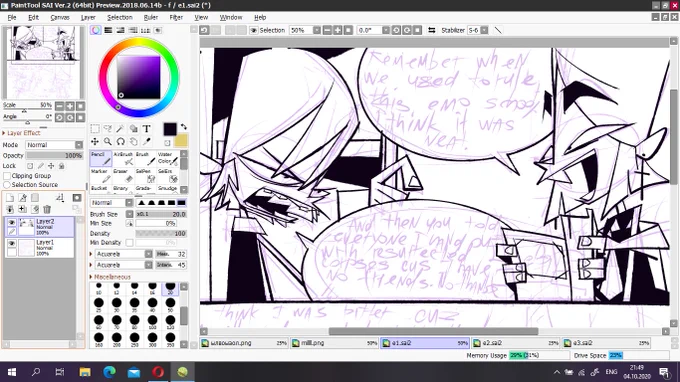Activate the Zoom magnifier tool
This screenshot has width=680, height=382.
point(108,141)
